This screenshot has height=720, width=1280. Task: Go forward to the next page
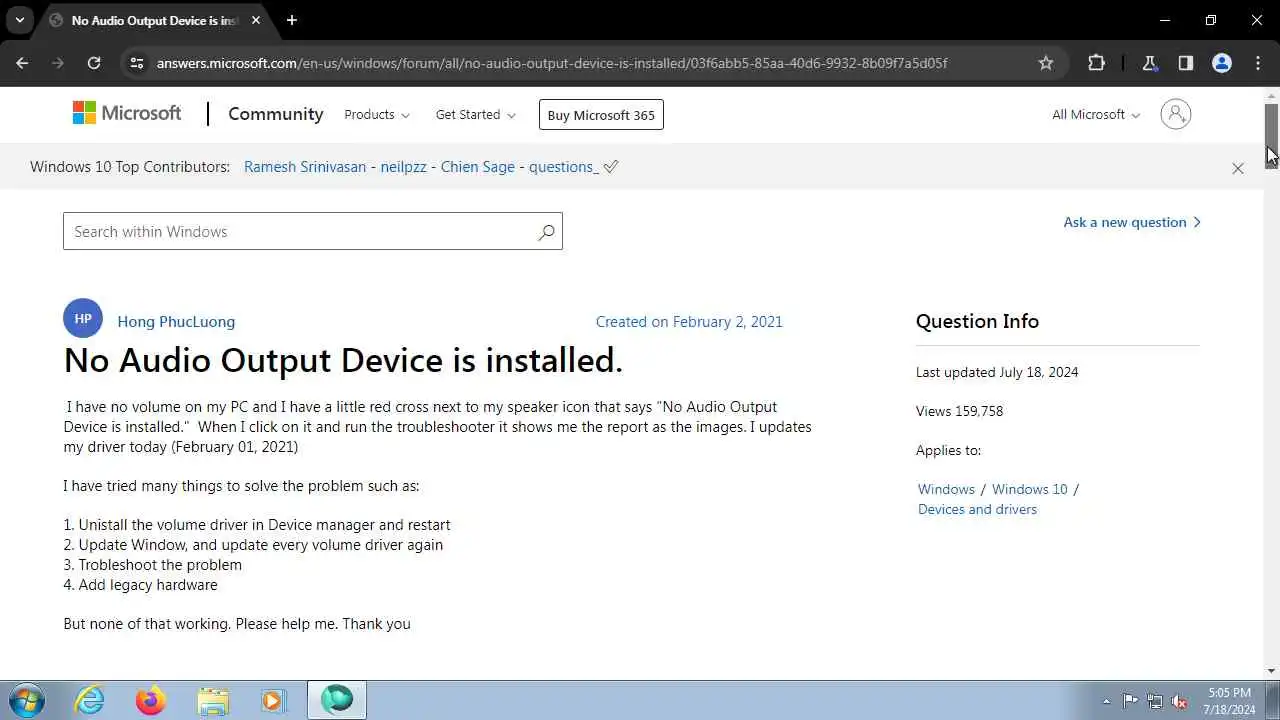click(x=57, y=63)
